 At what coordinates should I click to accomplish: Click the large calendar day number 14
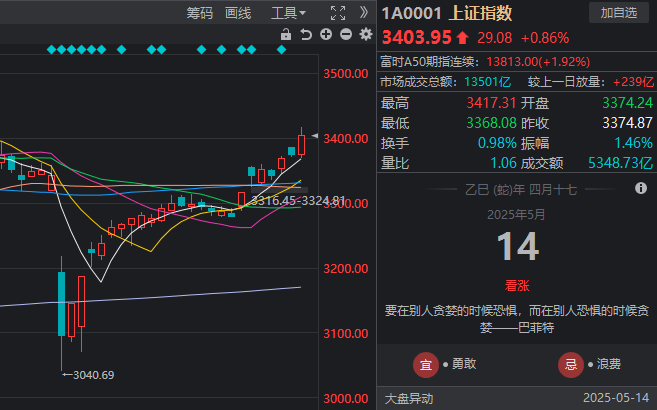click(517, 247)
